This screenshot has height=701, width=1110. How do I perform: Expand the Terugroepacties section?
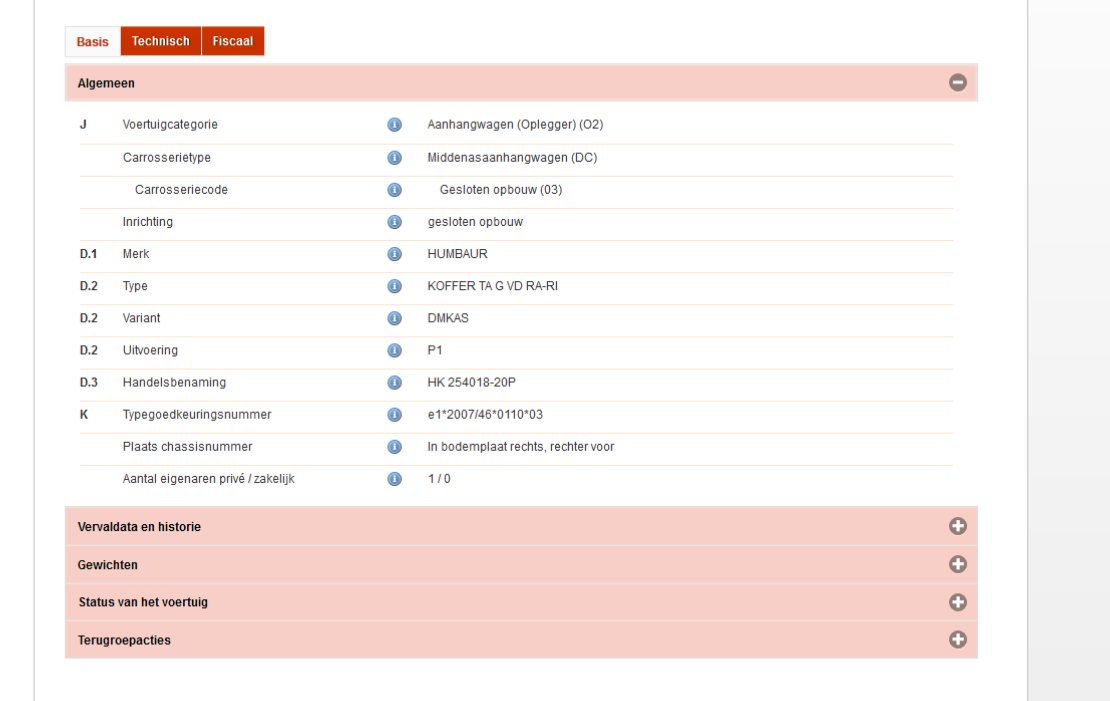[957, 640]
